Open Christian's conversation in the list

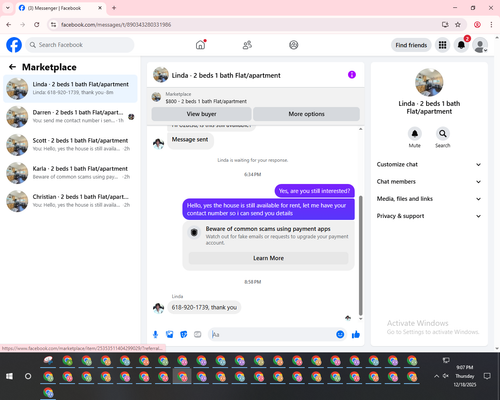tap(70, 201)
